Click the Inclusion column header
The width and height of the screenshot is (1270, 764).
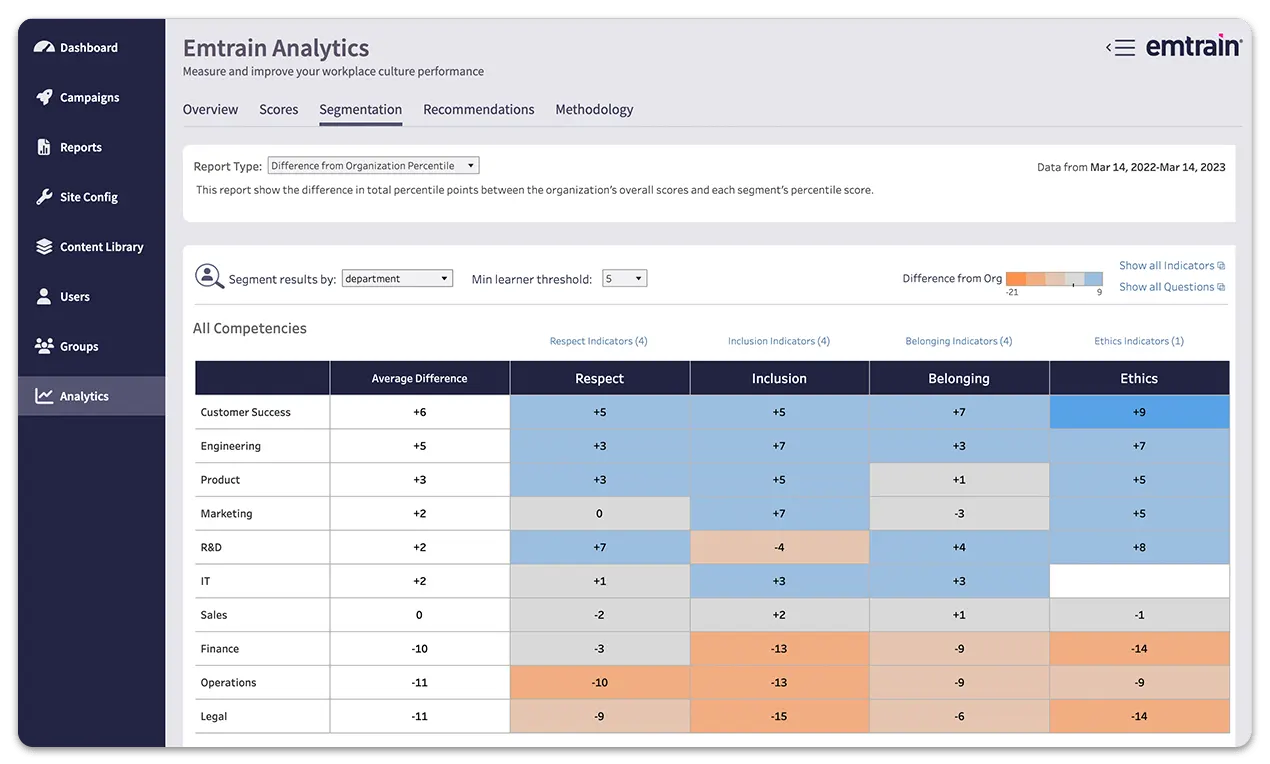click(x=779, y=378)
